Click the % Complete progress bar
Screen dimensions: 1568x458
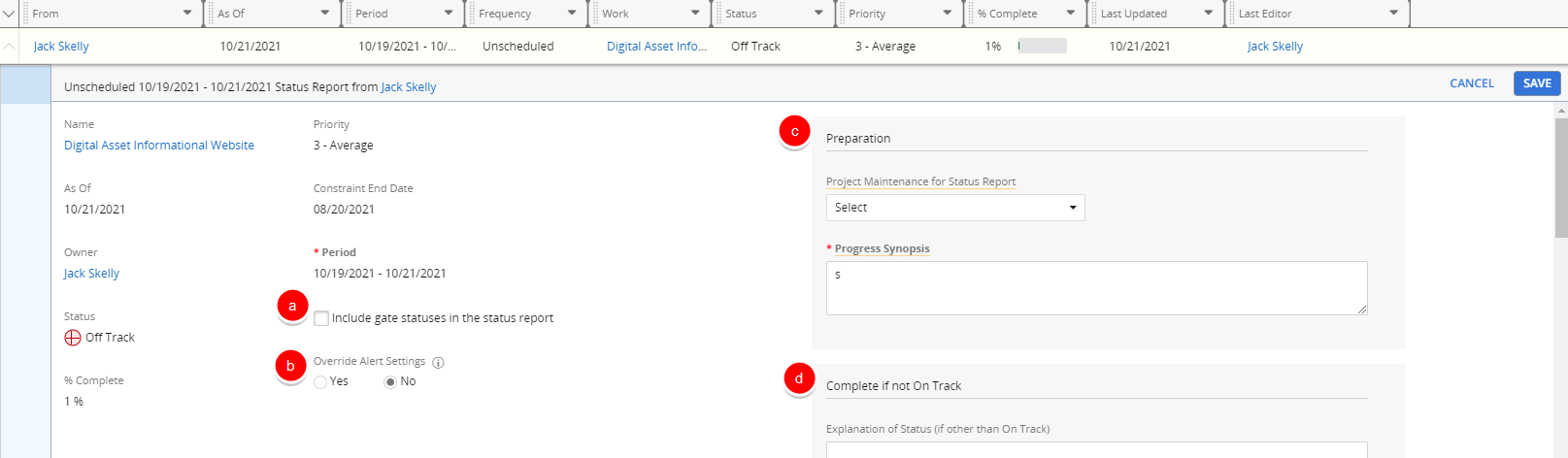coord(1042,47)
